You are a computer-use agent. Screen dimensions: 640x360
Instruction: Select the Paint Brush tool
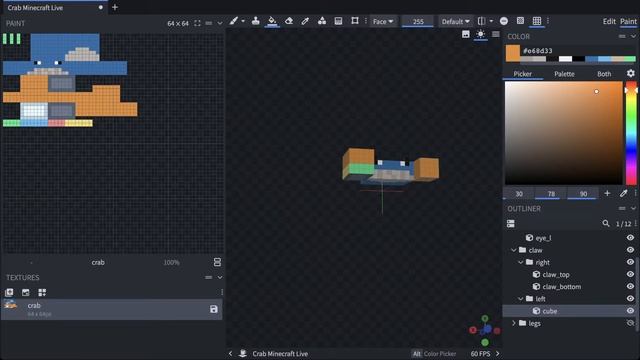click(x=233, y=21)
